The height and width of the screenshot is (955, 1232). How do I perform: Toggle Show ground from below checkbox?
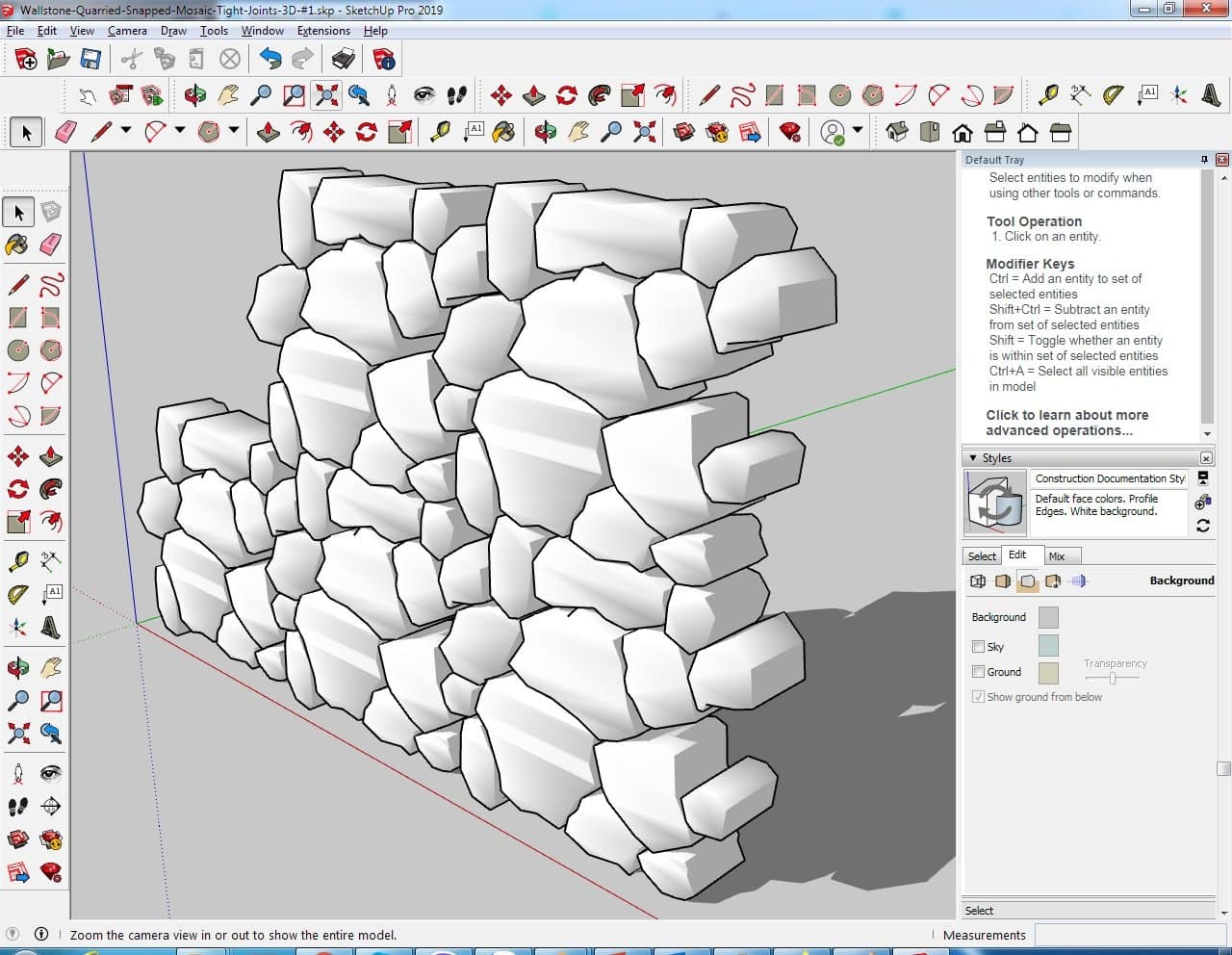click(x=979, y=697)
